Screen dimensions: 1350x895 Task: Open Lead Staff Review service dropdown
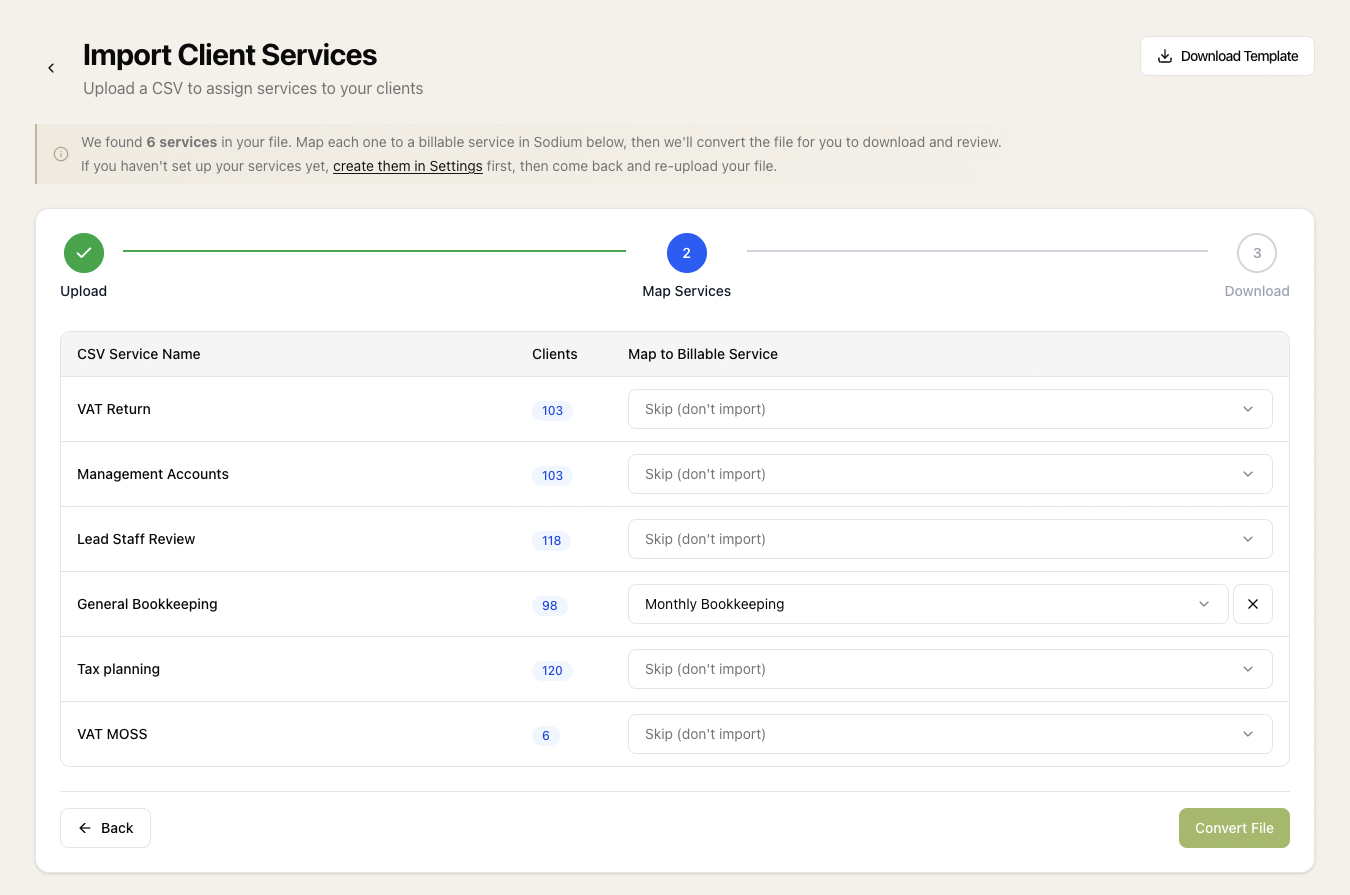950,539
